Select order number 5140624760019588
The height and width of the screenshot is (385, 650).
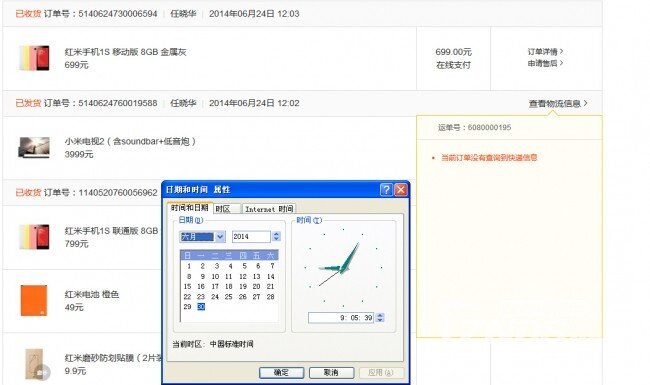pyautogui.click(x=118, y=103)
